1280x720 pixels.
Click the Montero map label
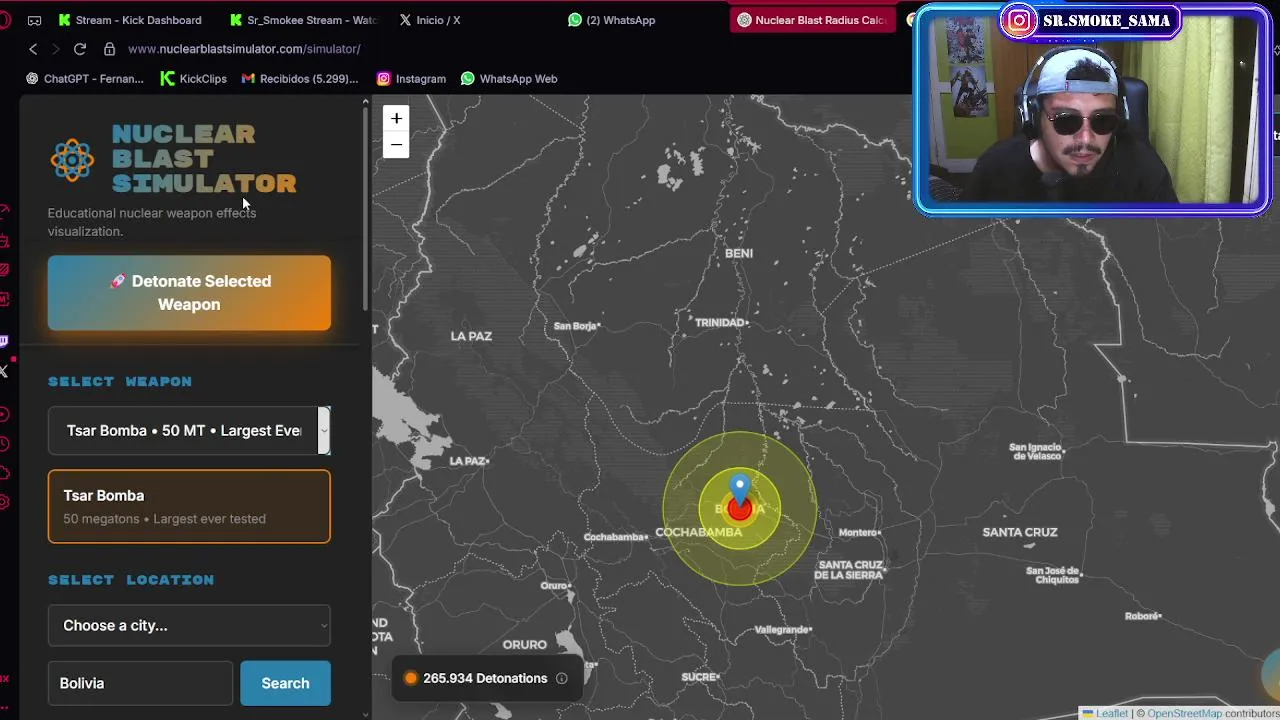tap(859, 533)
